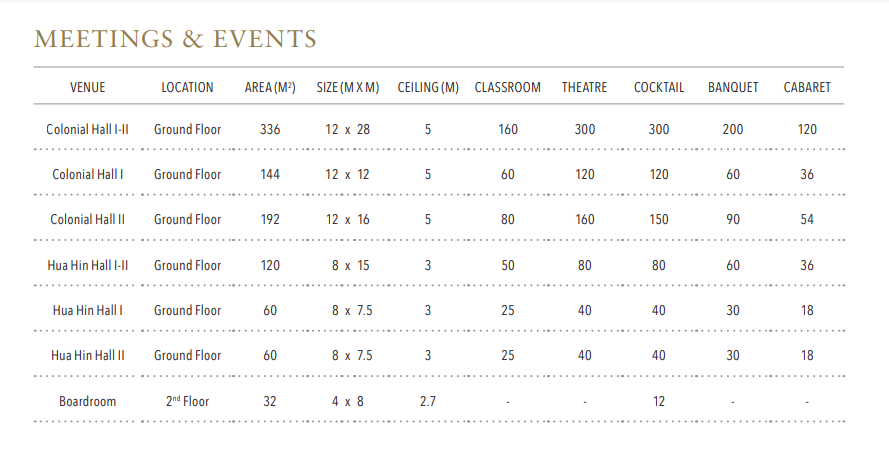889x449 pixels.
Task: Click the Boardroom venue name
Action: (87, 401)
